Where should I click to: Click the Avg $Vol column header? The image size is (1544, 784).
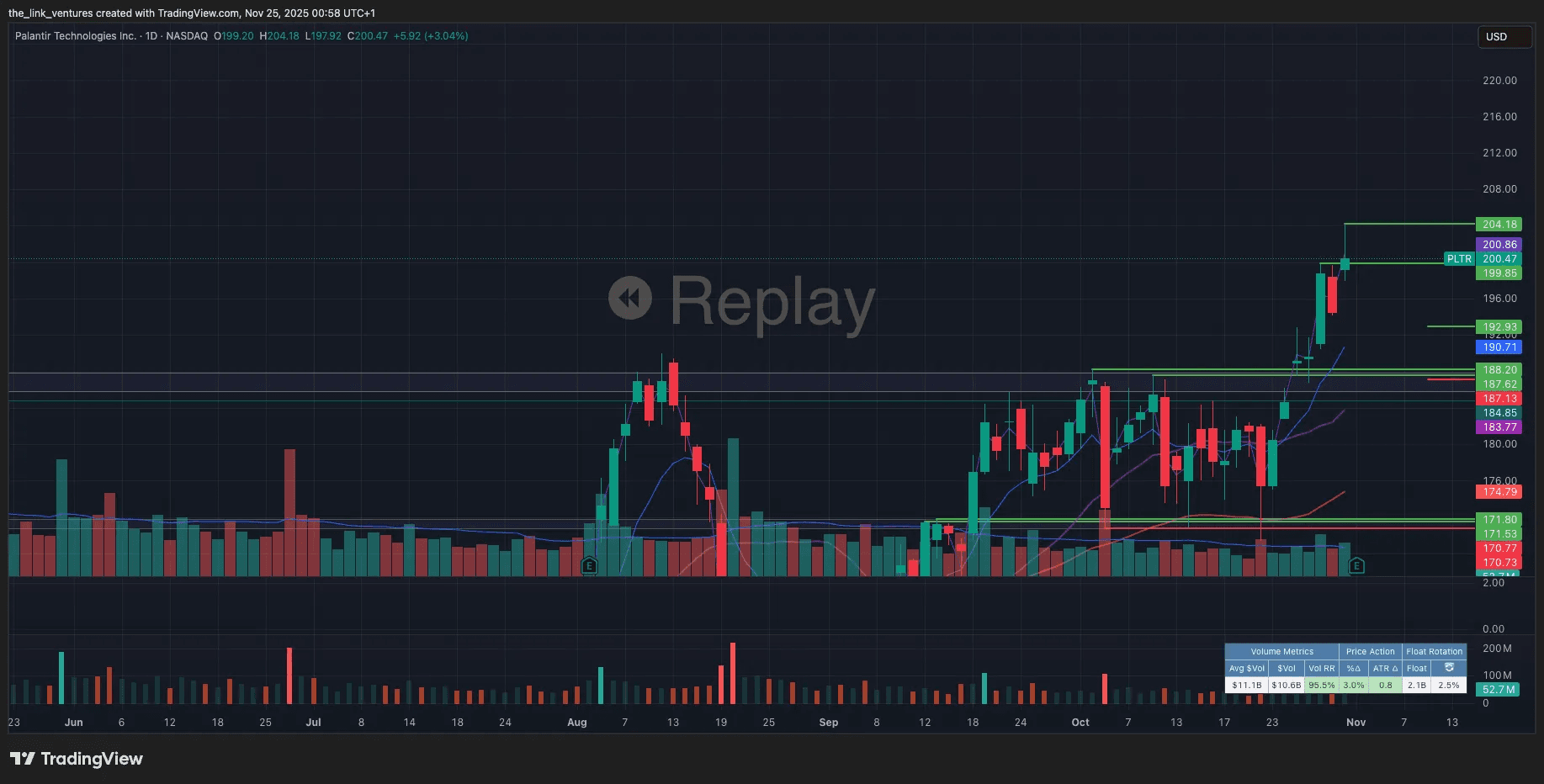tap(1246, 669)
